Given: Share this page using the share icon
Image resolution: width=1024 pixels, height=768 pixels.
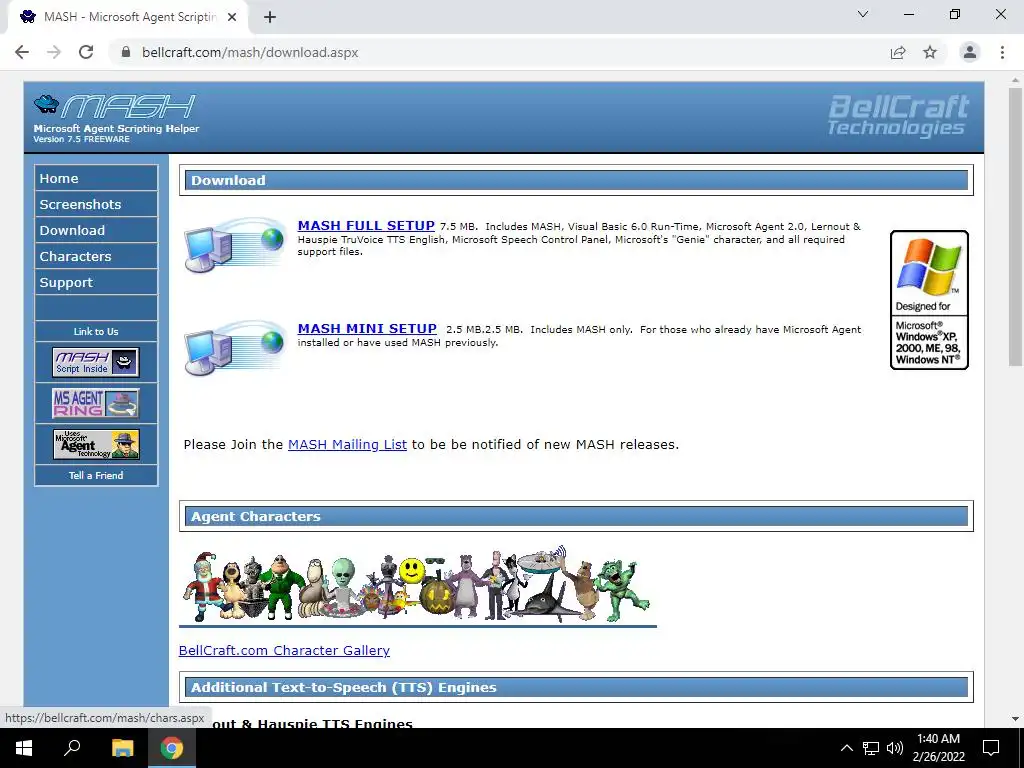Looking at the screenshot, I should coord(898,52).
